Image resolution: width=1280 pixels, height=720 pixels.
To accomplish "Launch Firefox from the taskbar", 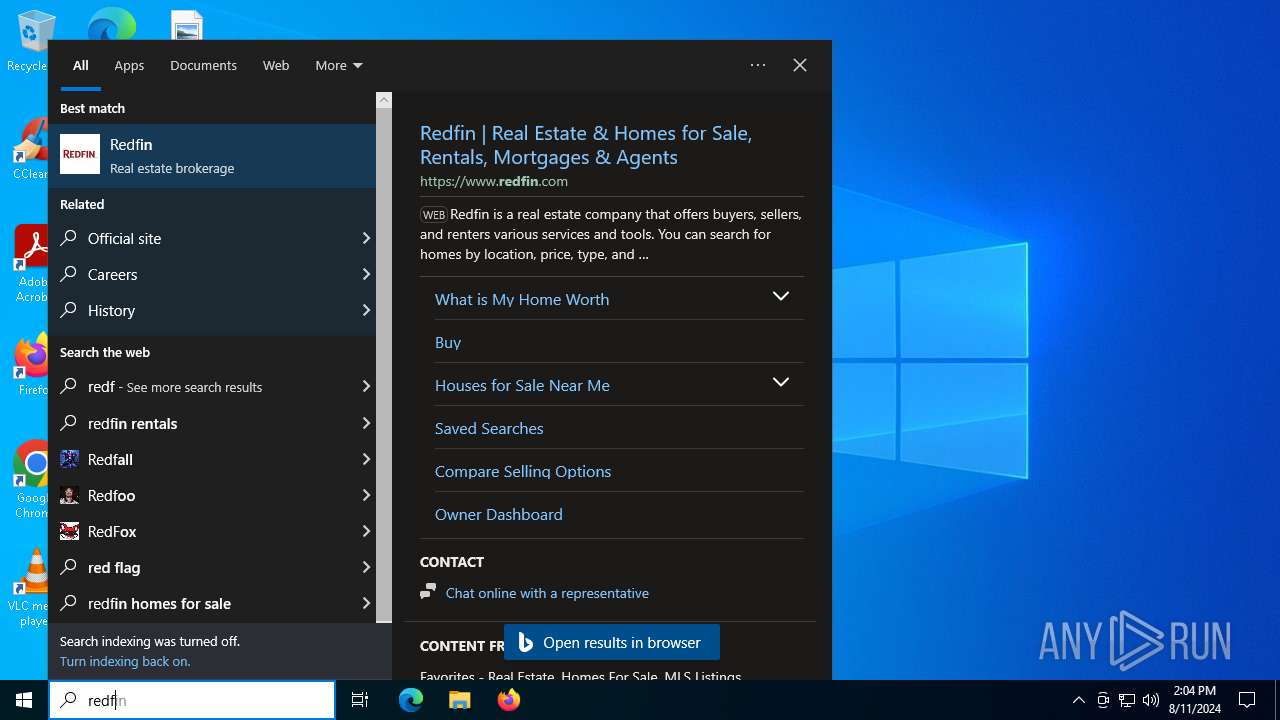I will (509, 700).
